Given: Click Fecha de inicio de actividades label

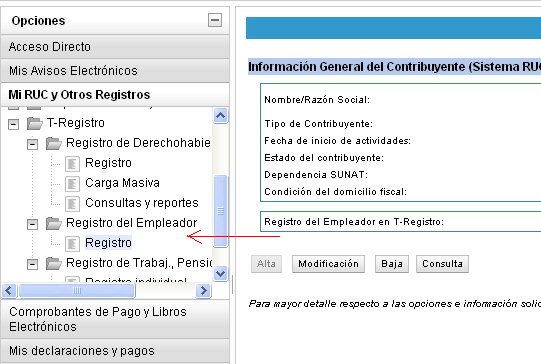Looking at the screenshot, I should tap(337, 141).
